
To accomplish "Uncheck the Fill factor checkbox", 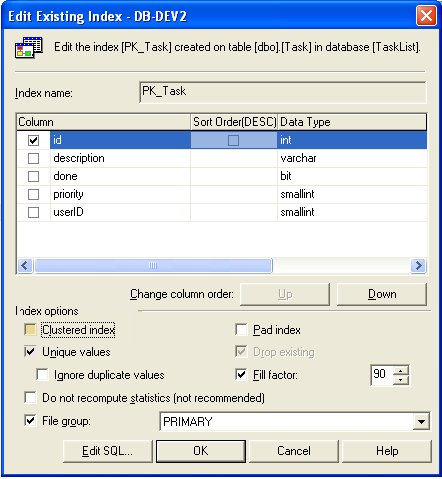I will (241, 375).
